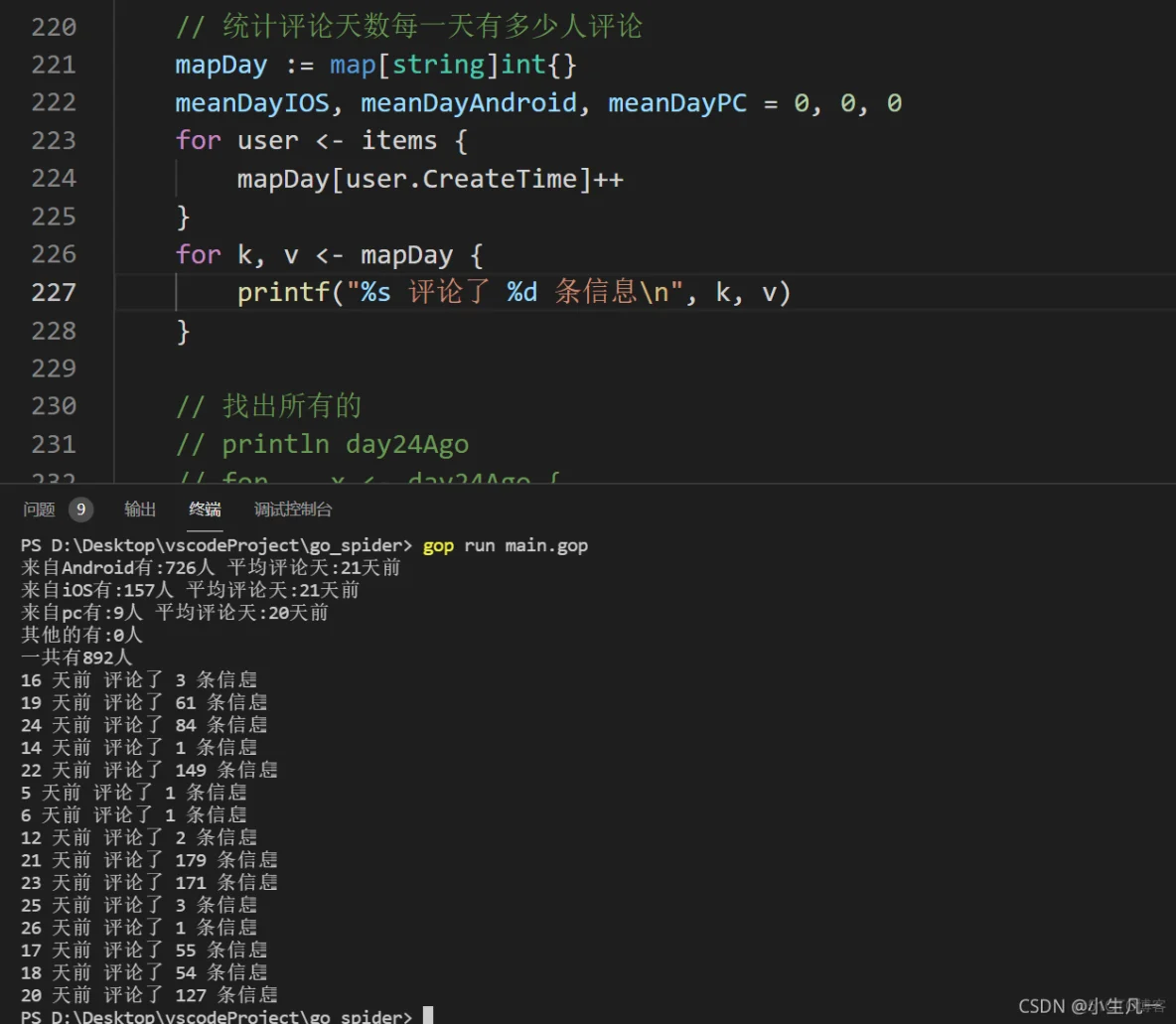Click meanDayIOS on line 222
This screenshot has width=1176, height=1024.
click(252, 102)
